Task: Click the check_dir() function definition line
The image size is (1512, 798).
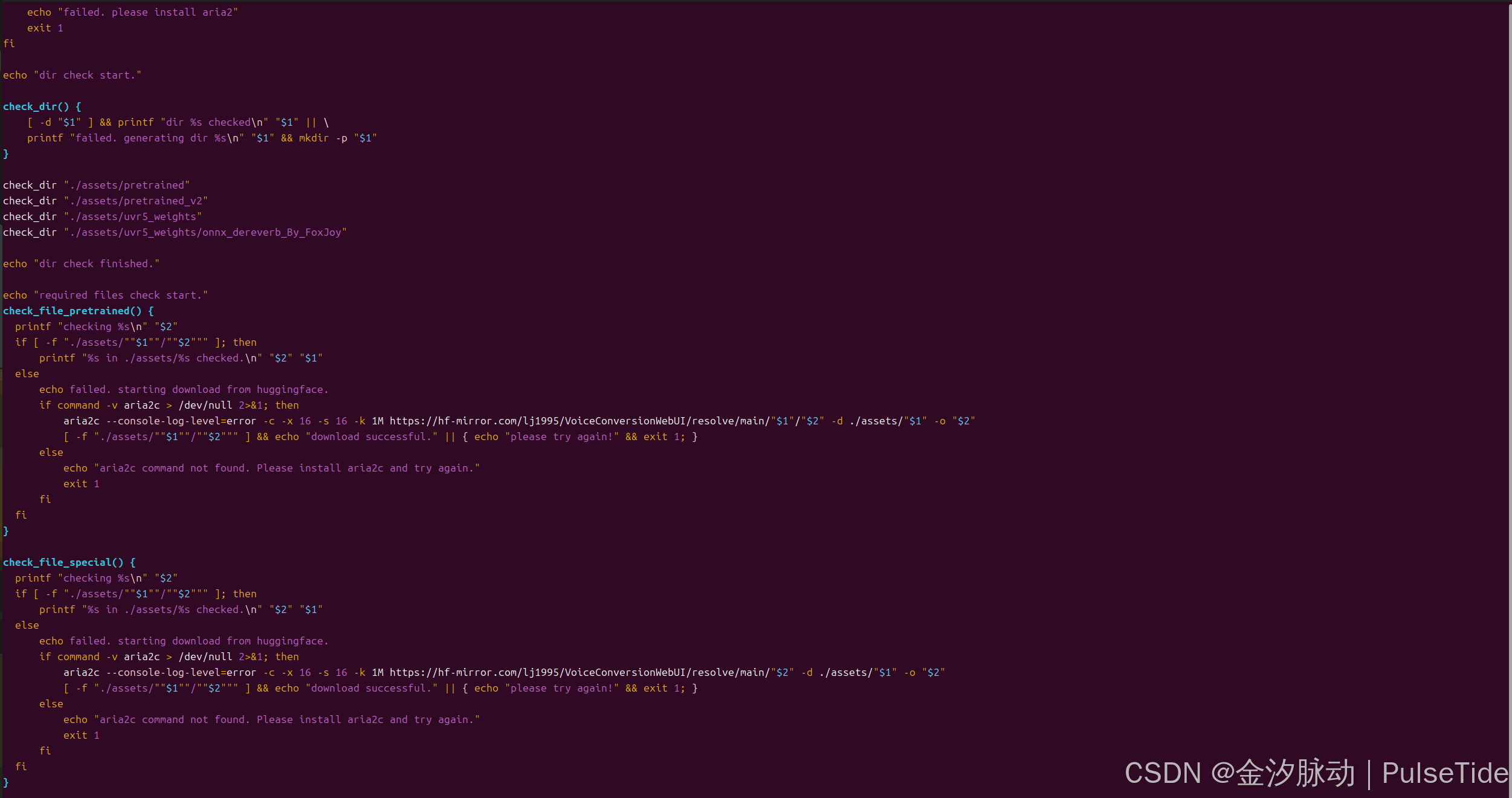Action: pyautogui.click(x=42, y=106)
